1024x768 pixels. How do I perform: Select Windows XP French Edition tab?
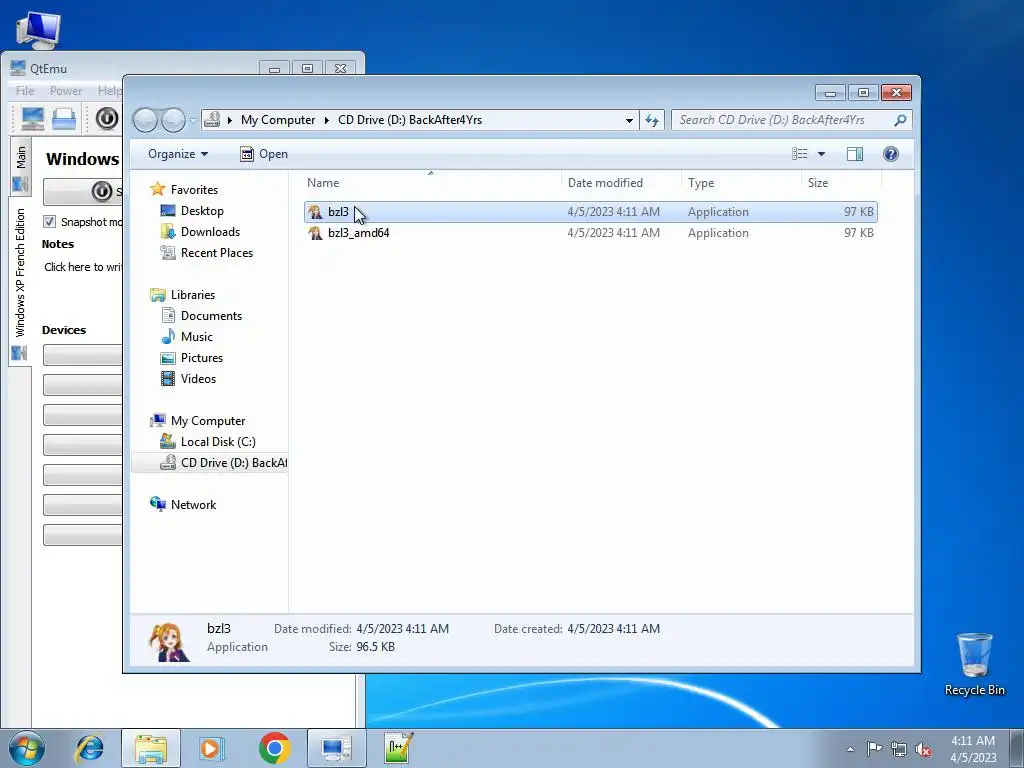[x=20, y=282]
